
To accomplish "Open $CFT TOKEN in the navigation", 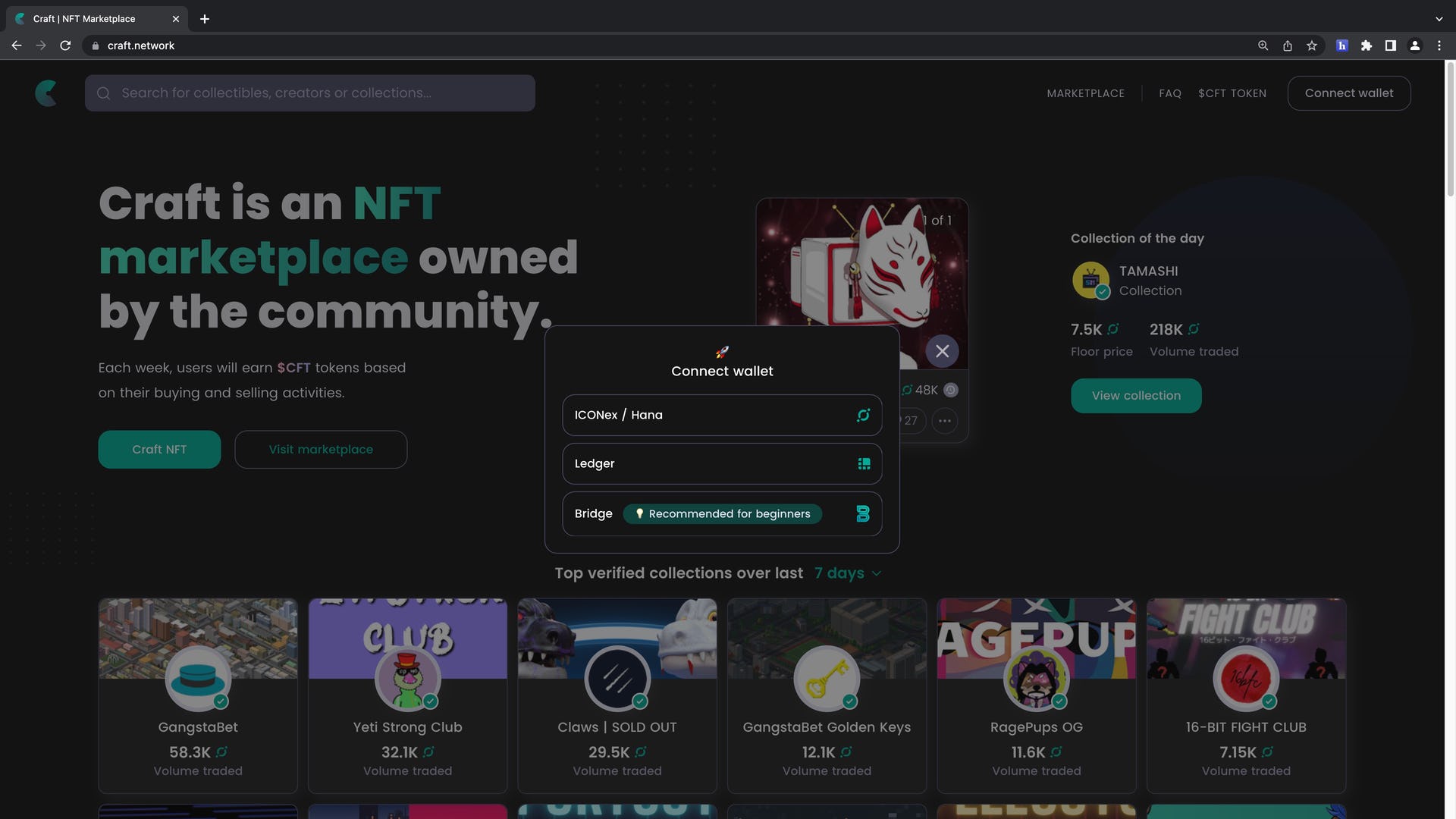I will tap(1232, 93).
